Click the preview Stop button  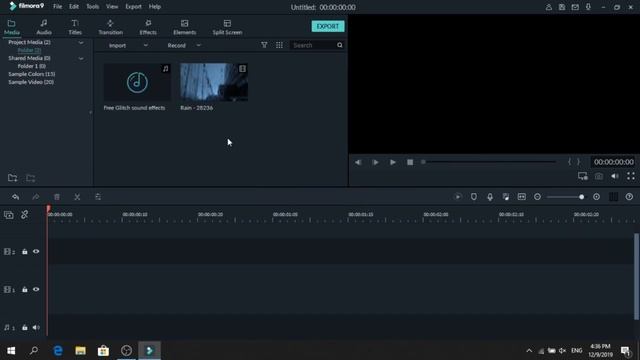410,162
